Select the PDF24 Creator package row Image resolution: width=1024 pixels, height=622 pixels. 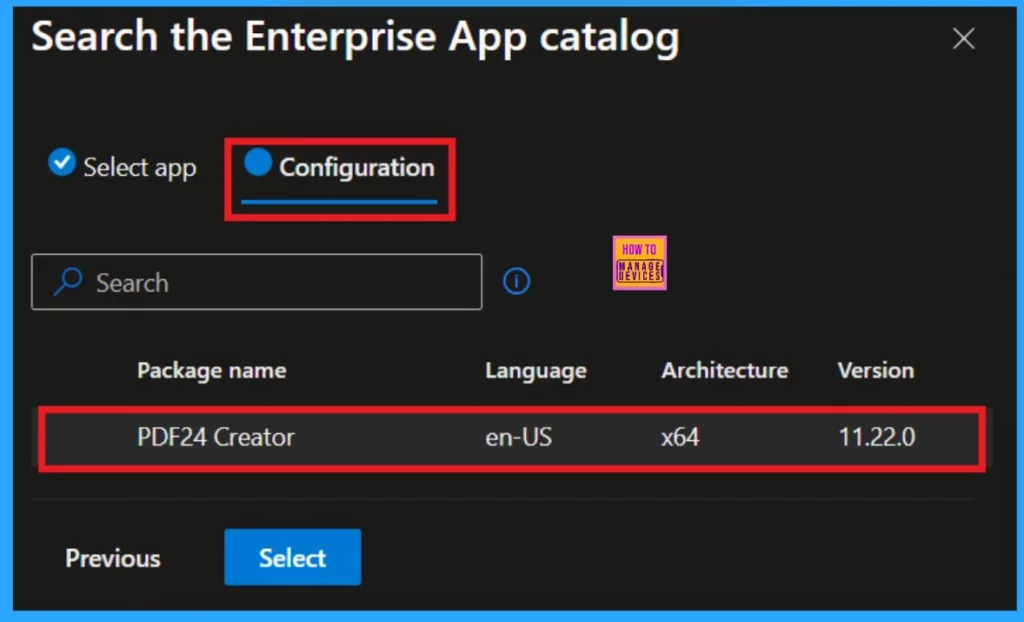[x=512, y=437]
